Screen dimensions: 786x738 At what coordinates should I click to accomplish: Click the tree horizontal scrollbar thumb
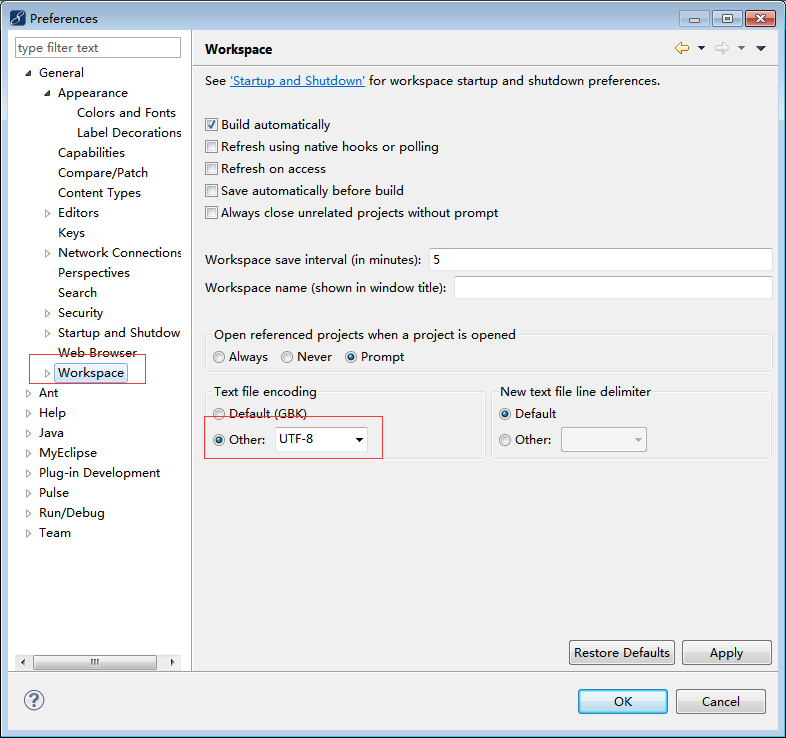pos(95,662)
